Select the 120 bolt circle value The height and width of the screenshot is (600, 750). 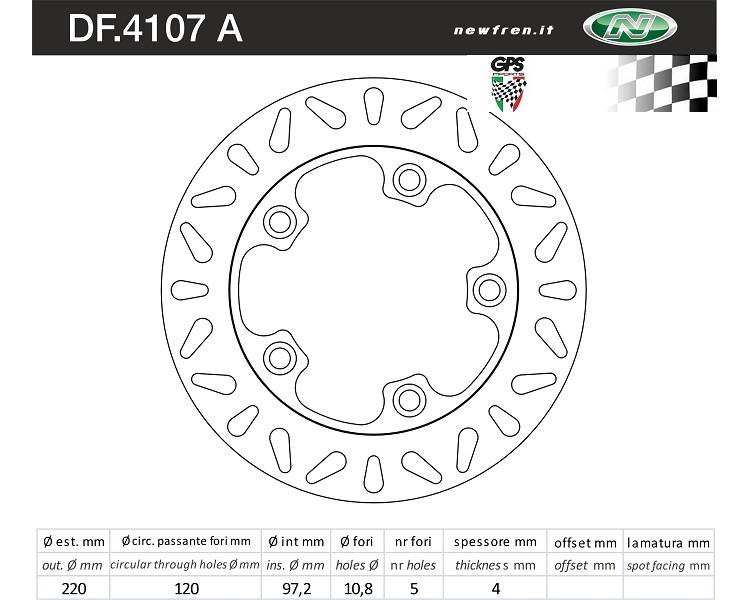click(186, 589)
